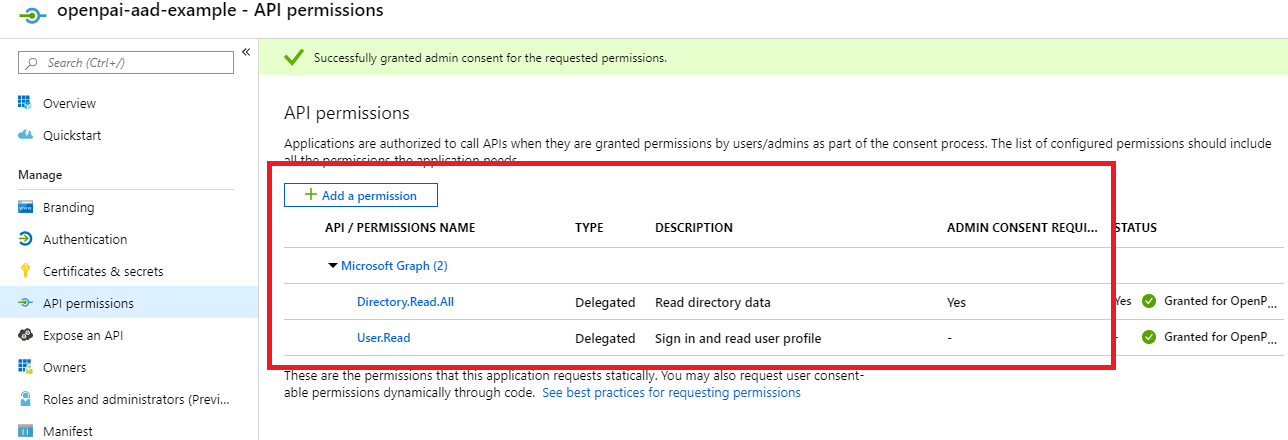Open Authentication settings
This screenshot has height=440, width=1288.
point(85,239)
